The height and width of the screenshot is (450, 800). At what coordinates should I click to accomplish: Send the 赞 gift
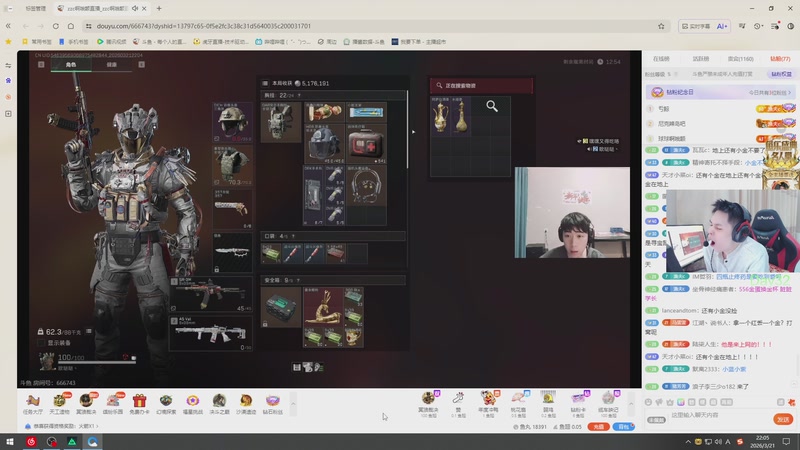[x=458, y=405]
